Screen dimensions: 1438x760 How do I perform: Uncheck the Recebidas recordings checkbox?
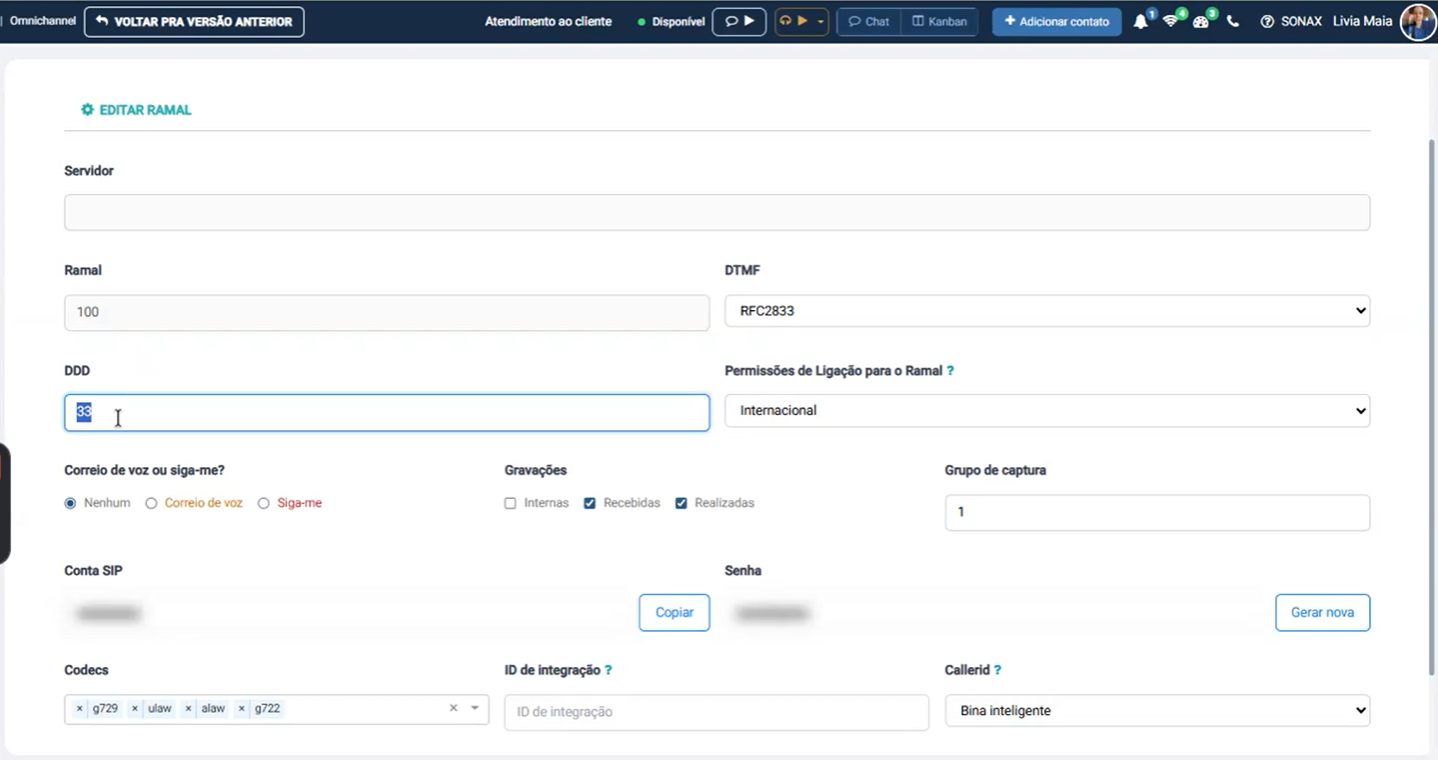590,503
